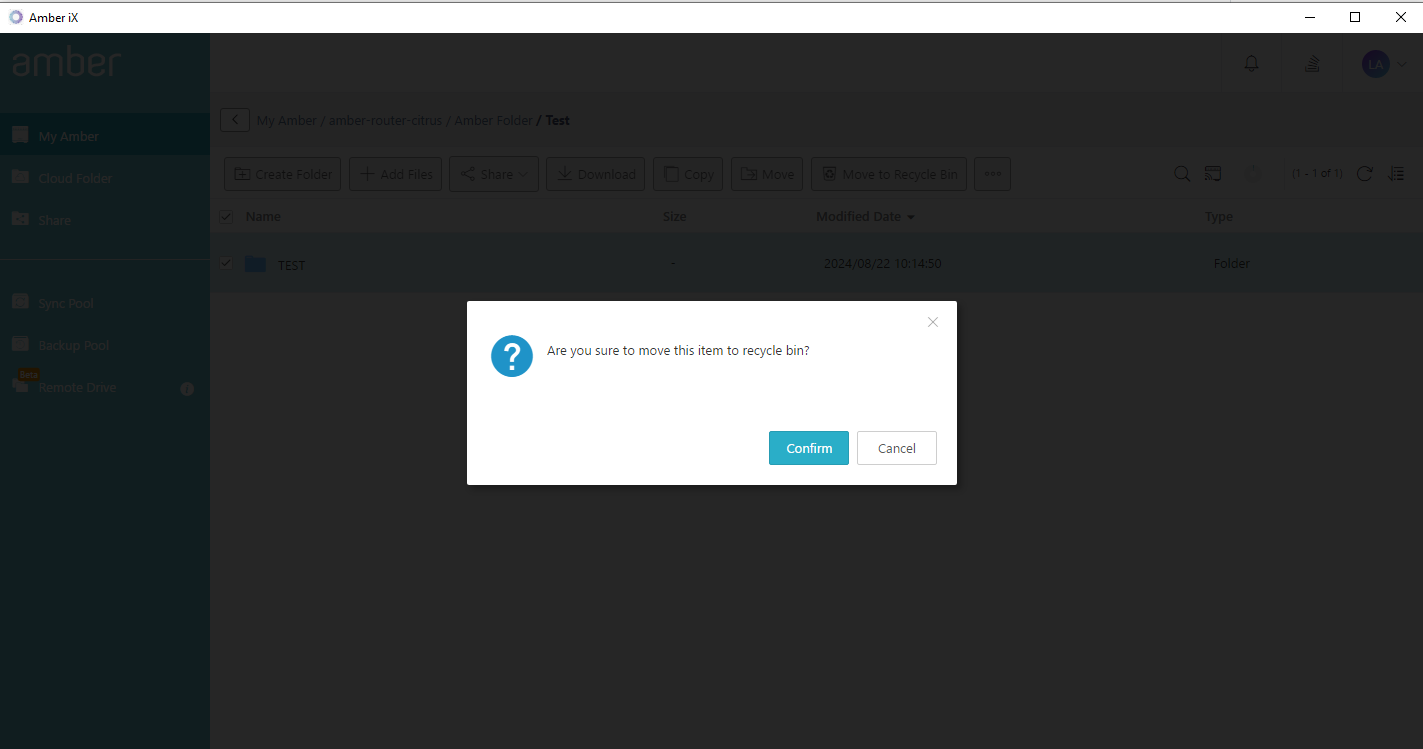Click the blue question mark dialog icon
This screenshot has width=1423, height=749.
pos(511,356)
